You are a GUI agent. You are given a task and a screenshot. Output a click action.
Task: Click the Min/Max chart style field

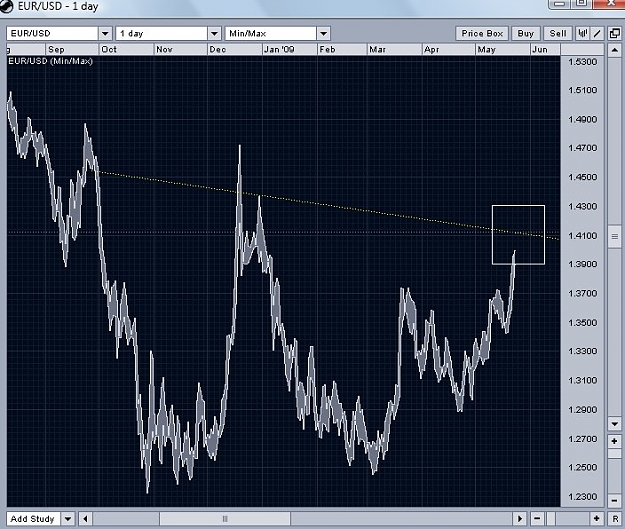coord(271,33)
